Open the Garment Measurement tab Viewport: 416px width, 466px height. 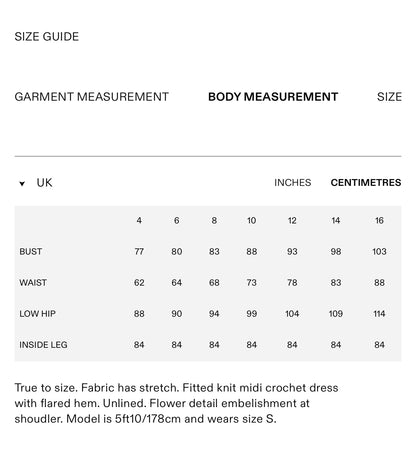click(92, 97)
